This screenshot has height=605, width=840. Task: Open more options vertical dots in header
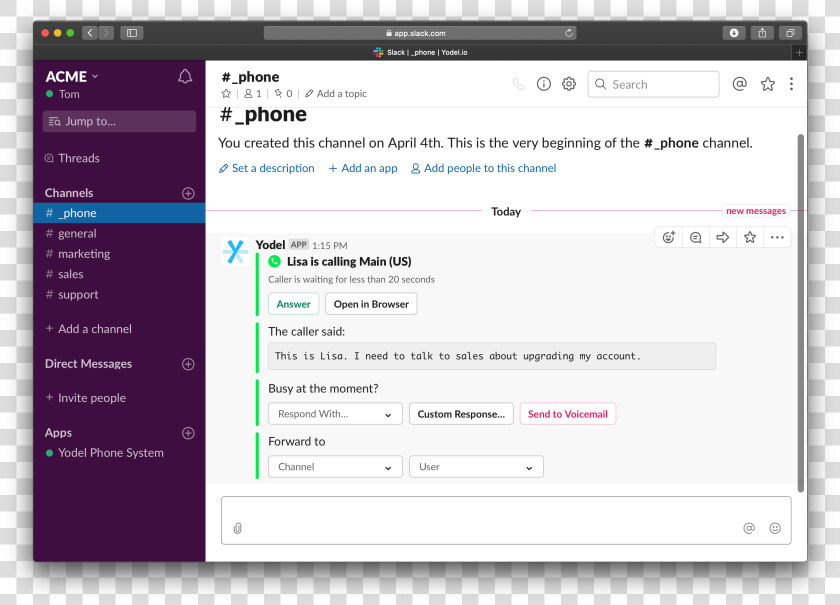click(x=791, y=84)
